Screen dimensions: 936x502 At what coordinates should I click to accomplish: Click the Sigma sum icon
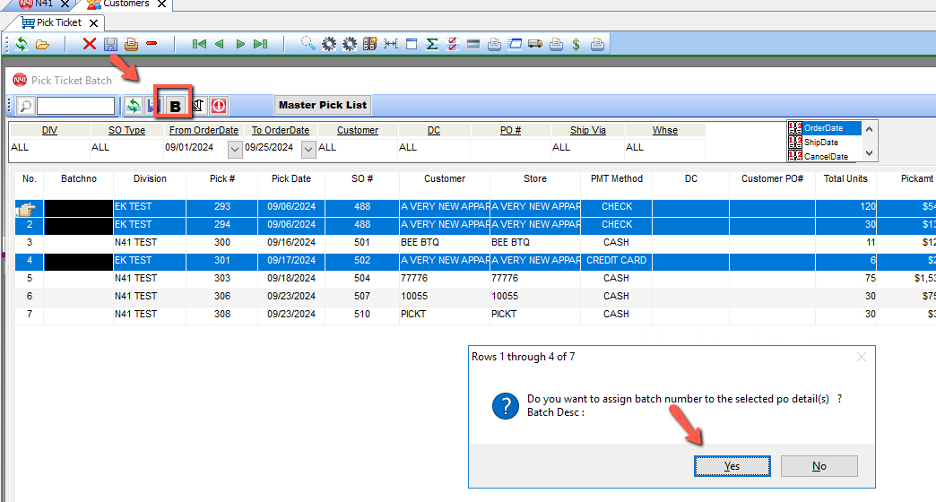pyautogui.click(x=432, y=44)
